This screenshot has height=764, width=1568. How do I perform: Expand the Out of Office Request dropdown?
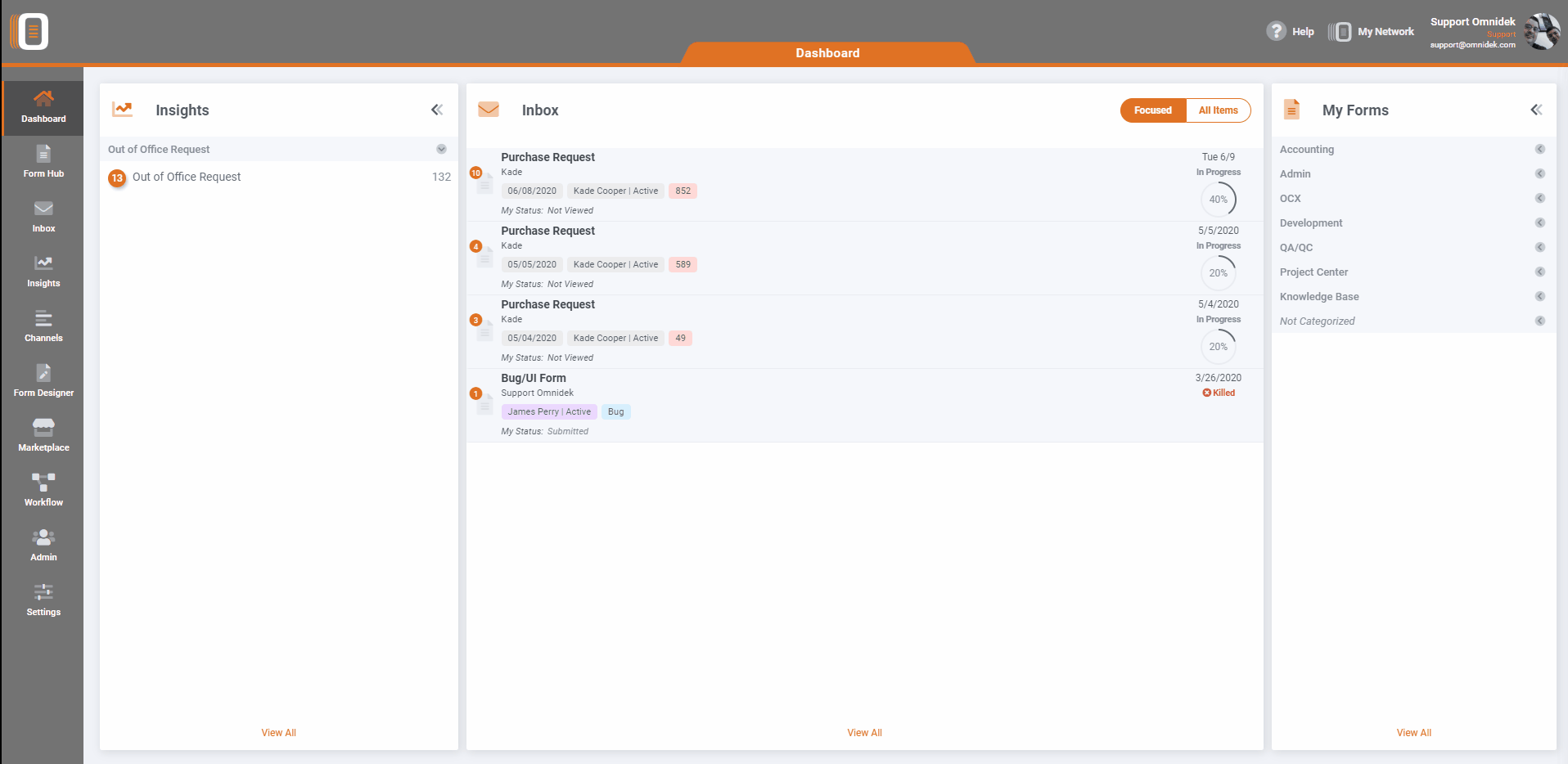coord(442,149)
